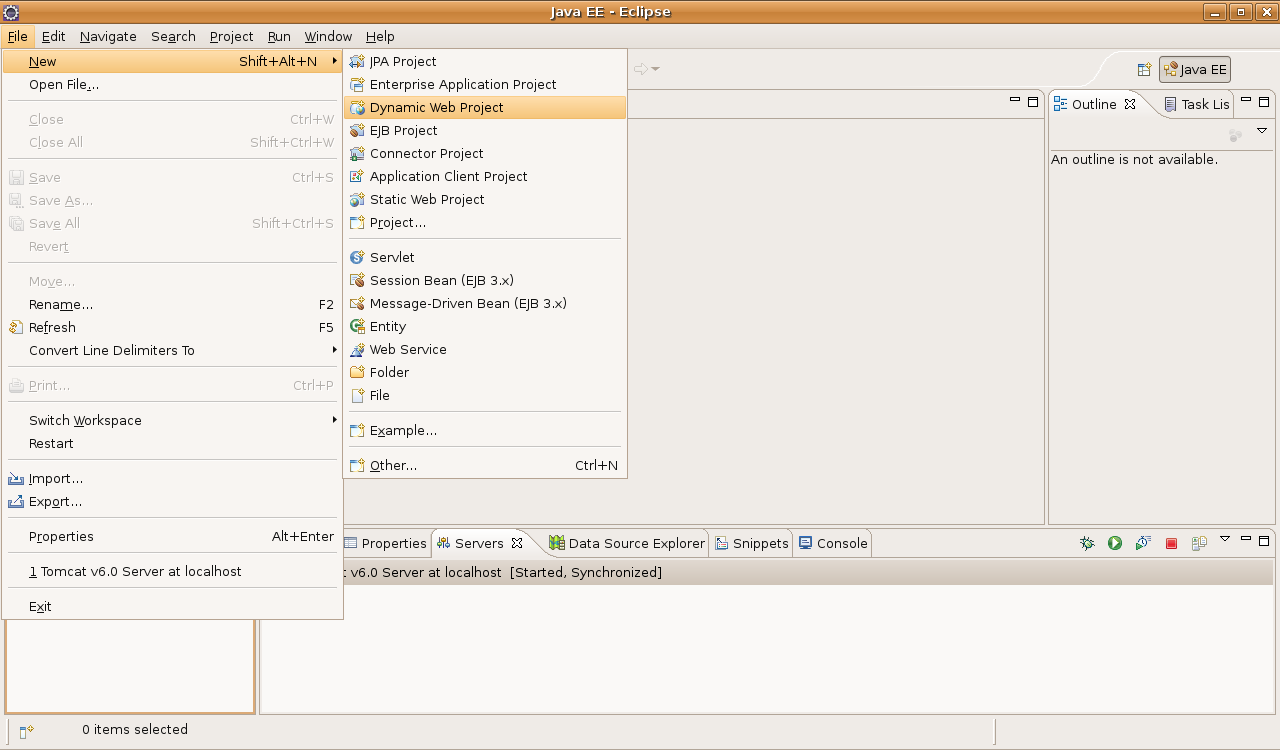The image size is (1280, 750).
Task: Choose Dynamic Web Project
Action: (x=485, y=107)
